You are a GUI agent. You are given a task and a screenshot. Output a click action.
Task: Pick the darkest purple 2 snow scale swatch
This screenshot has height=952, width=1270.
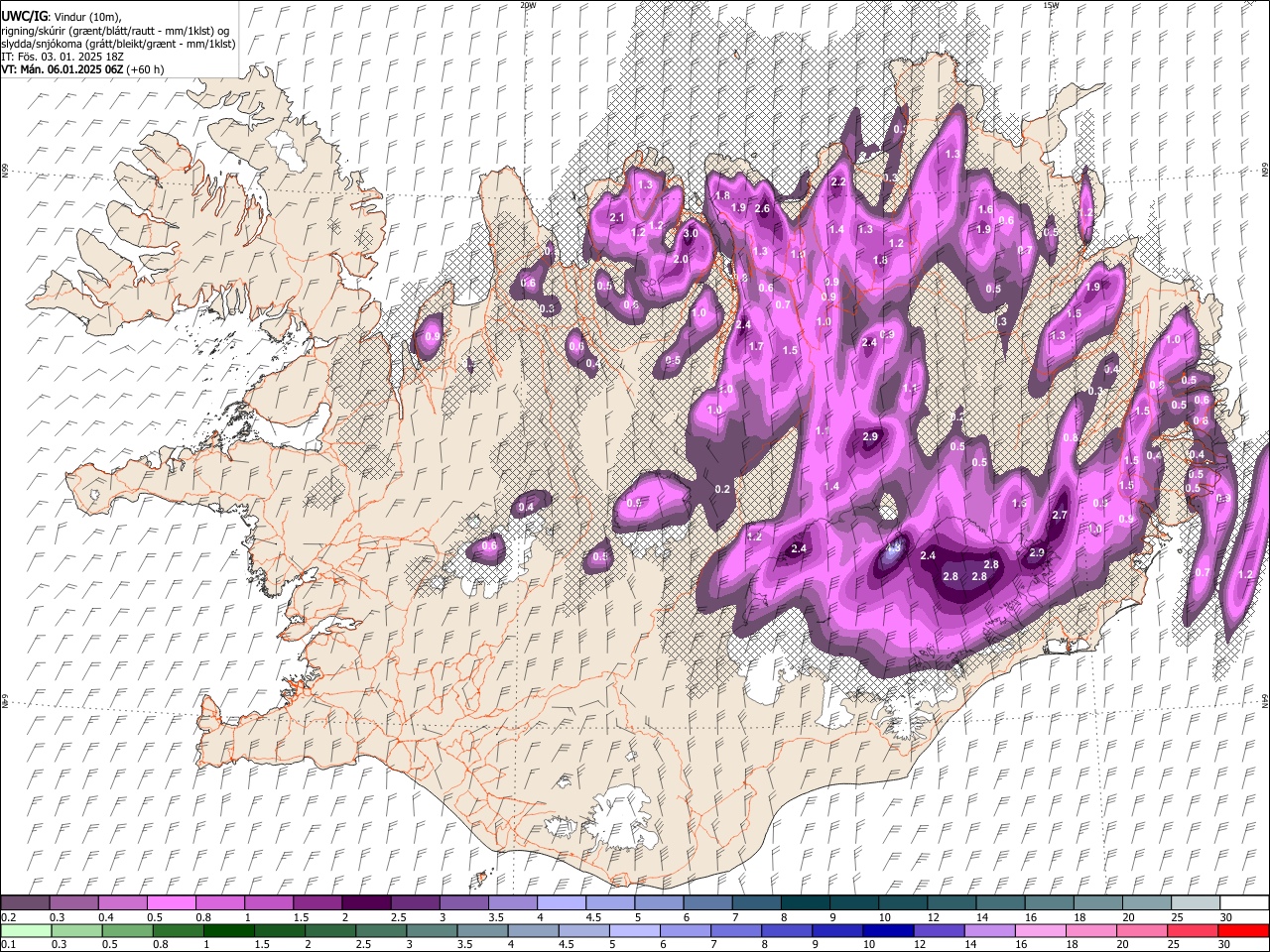pos(365,903)
